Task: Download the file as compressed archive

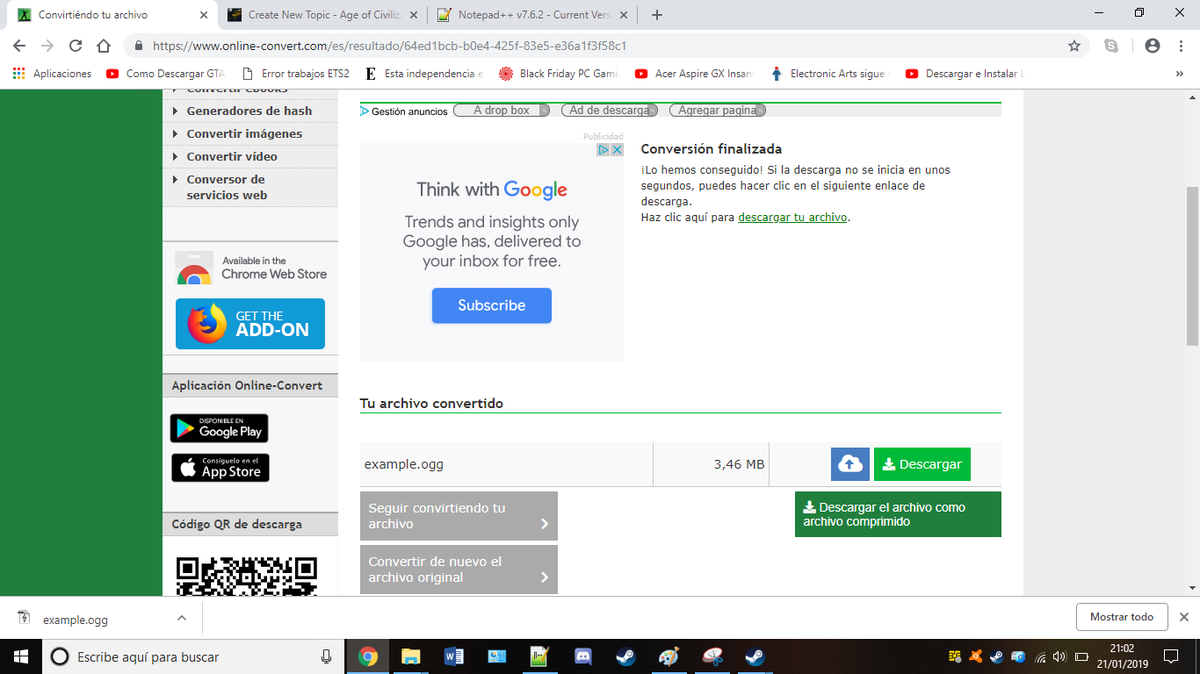Action: click(898, 514)
